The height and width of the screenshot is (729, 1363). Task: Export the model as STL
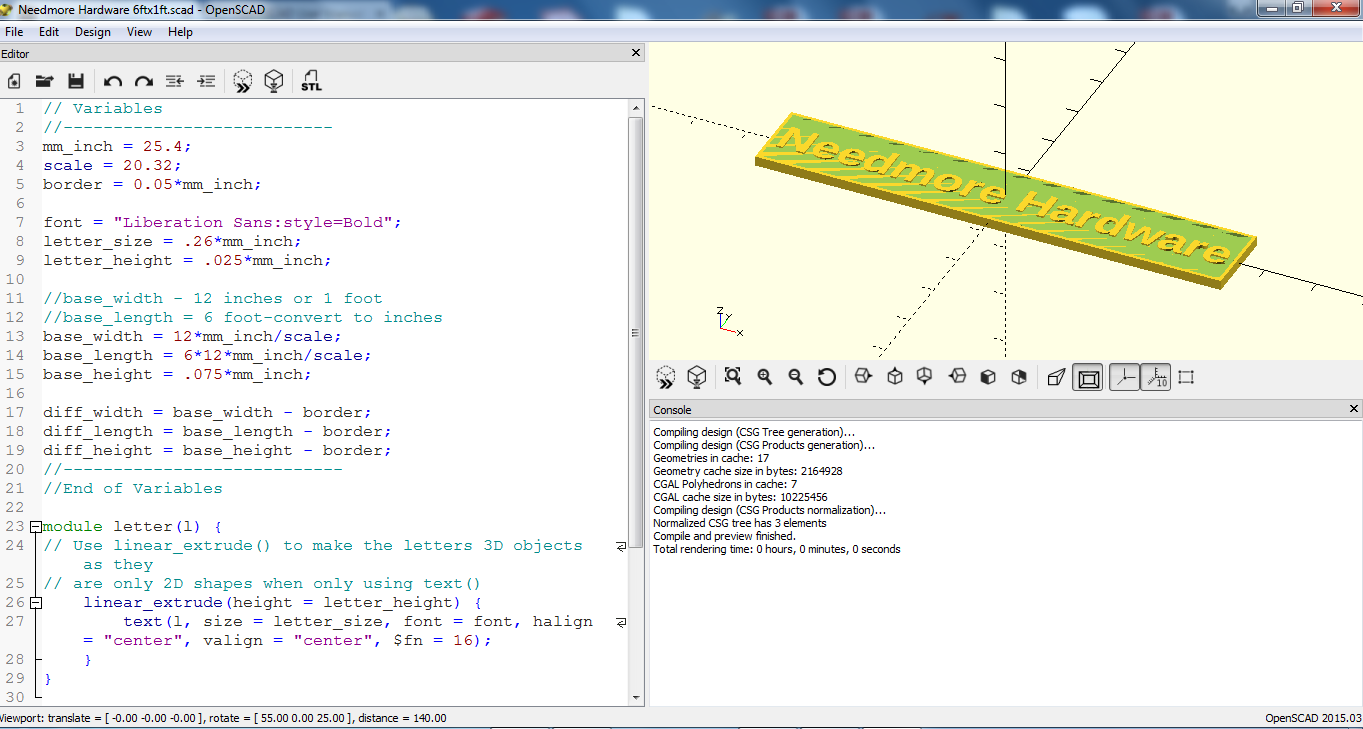312,81
